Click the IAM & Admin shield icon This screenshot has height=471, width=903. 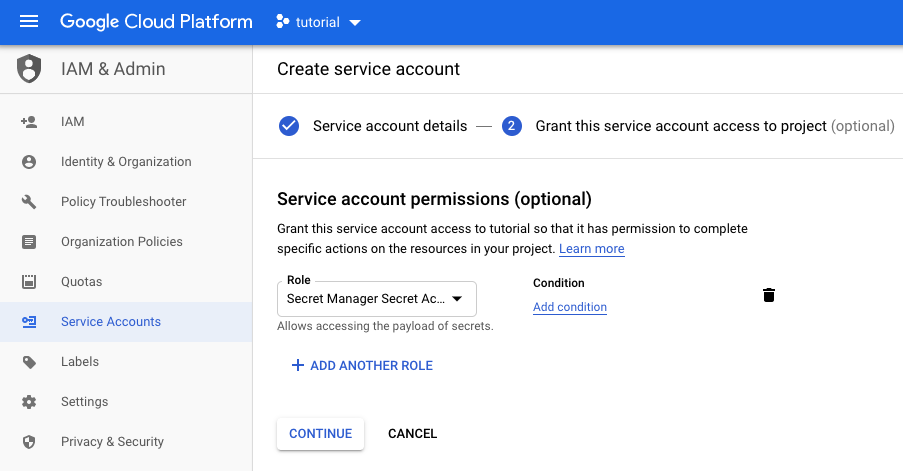pyautogui.click(x=29, y=69)
